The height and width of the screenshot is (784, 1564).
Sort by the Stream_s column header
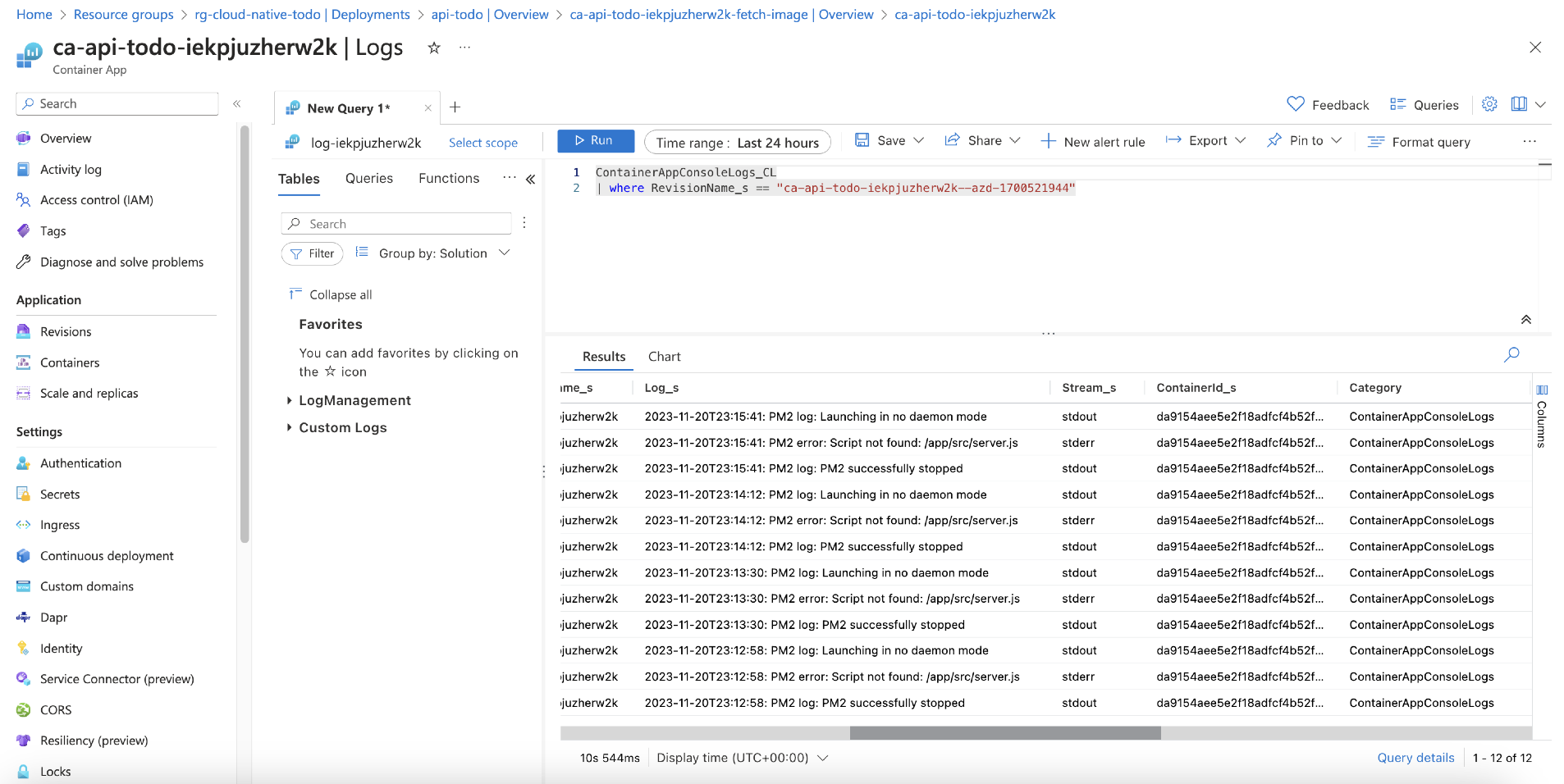(x=1089, y=388)
